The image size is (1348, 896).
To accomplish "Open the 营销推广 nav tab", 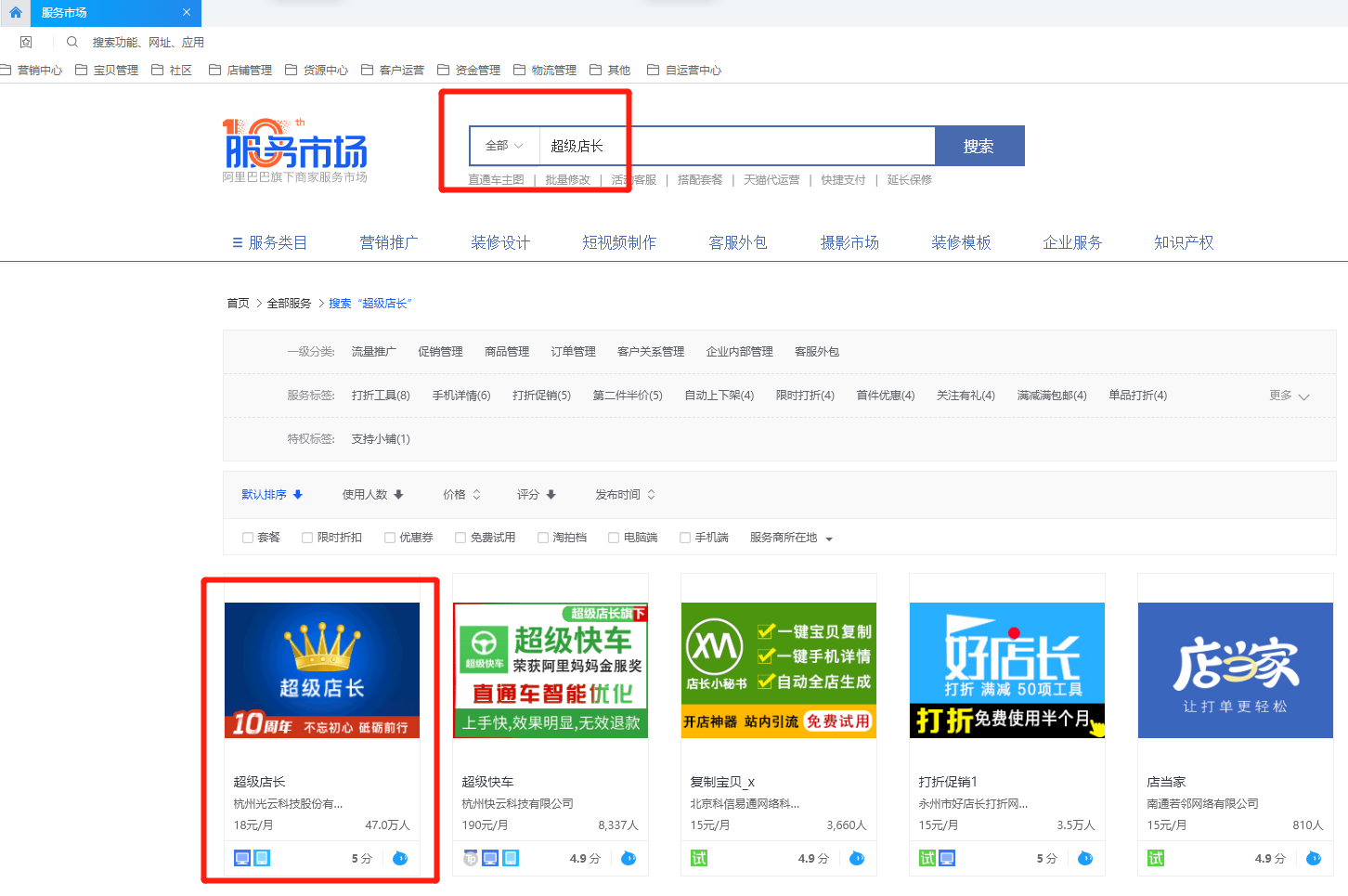I will point(389,242).
